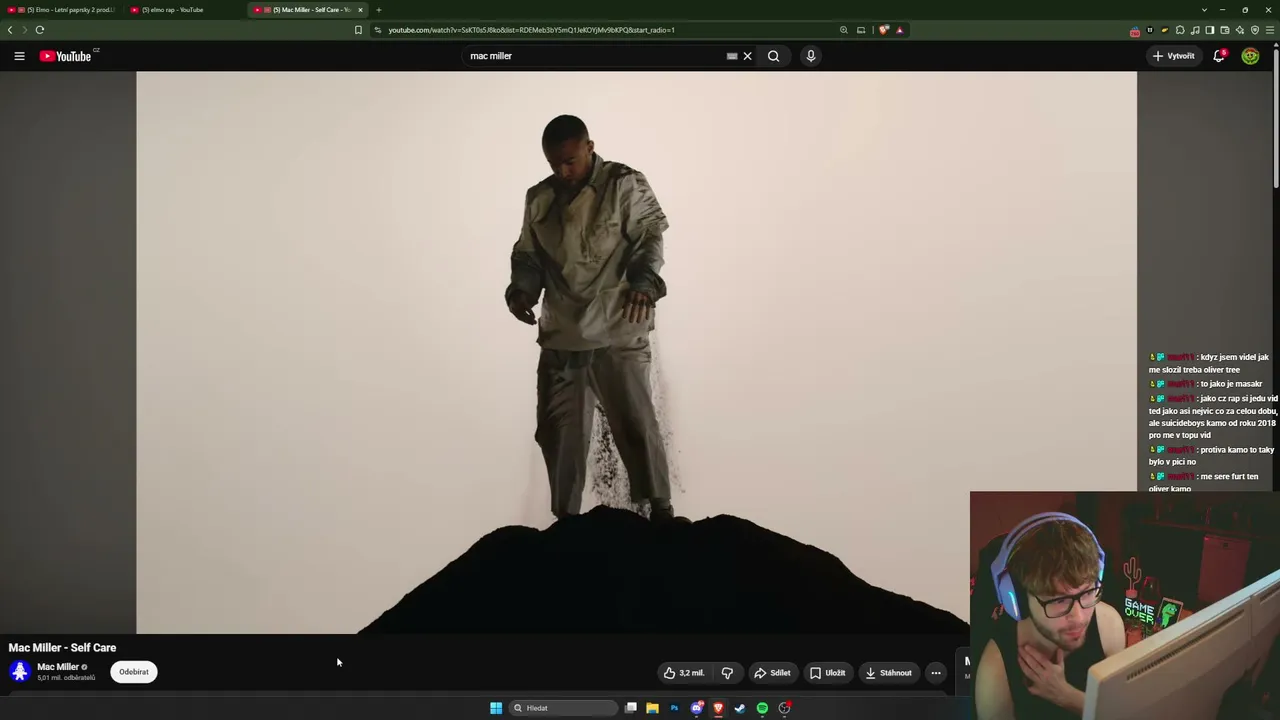
Task: Open Steam from the taskbar
Action: pos(740,708)
